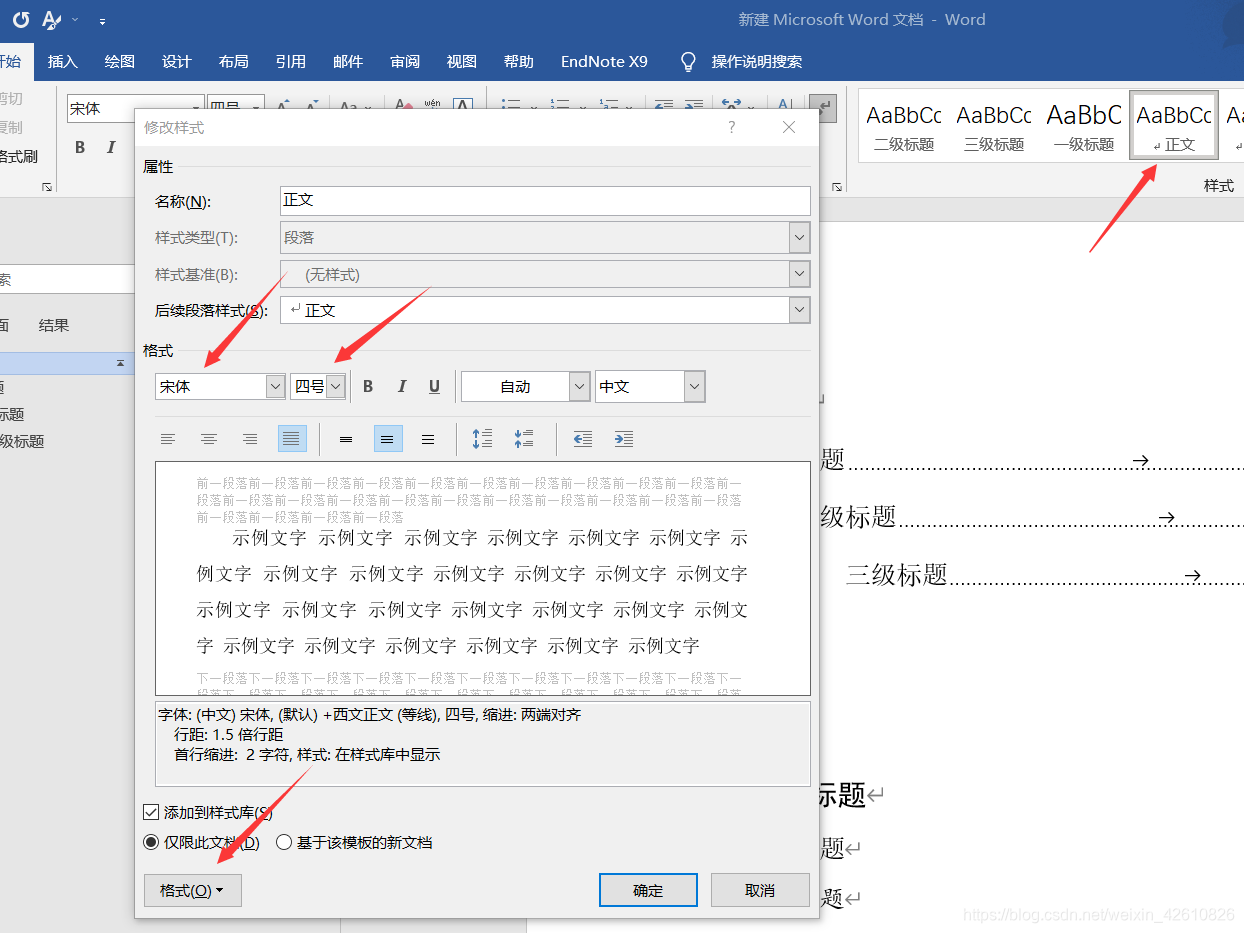
Task: Click the lightbulb Tell Me icon
Action: click(x=688, y=62)
